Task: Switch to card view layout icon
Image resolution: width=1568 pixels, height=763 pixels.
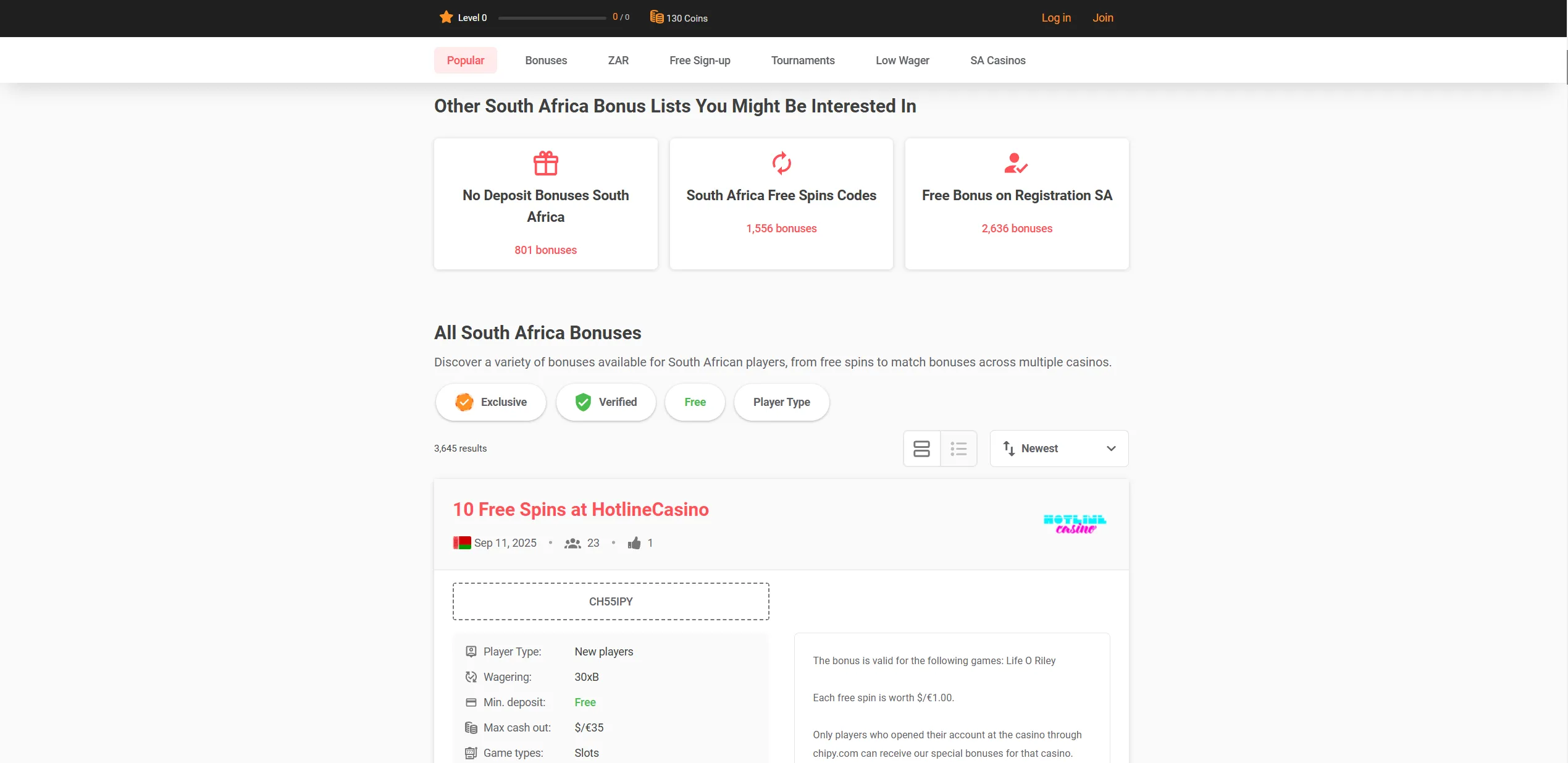Action: [x=921, y=449]
